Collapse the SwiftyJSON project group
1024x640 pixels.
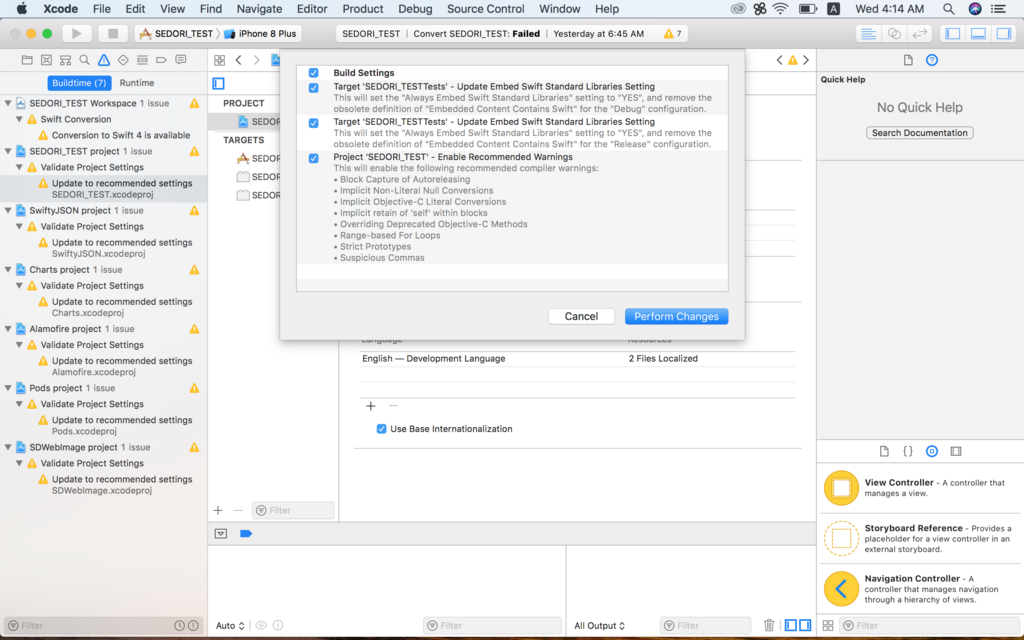point(8,210)
